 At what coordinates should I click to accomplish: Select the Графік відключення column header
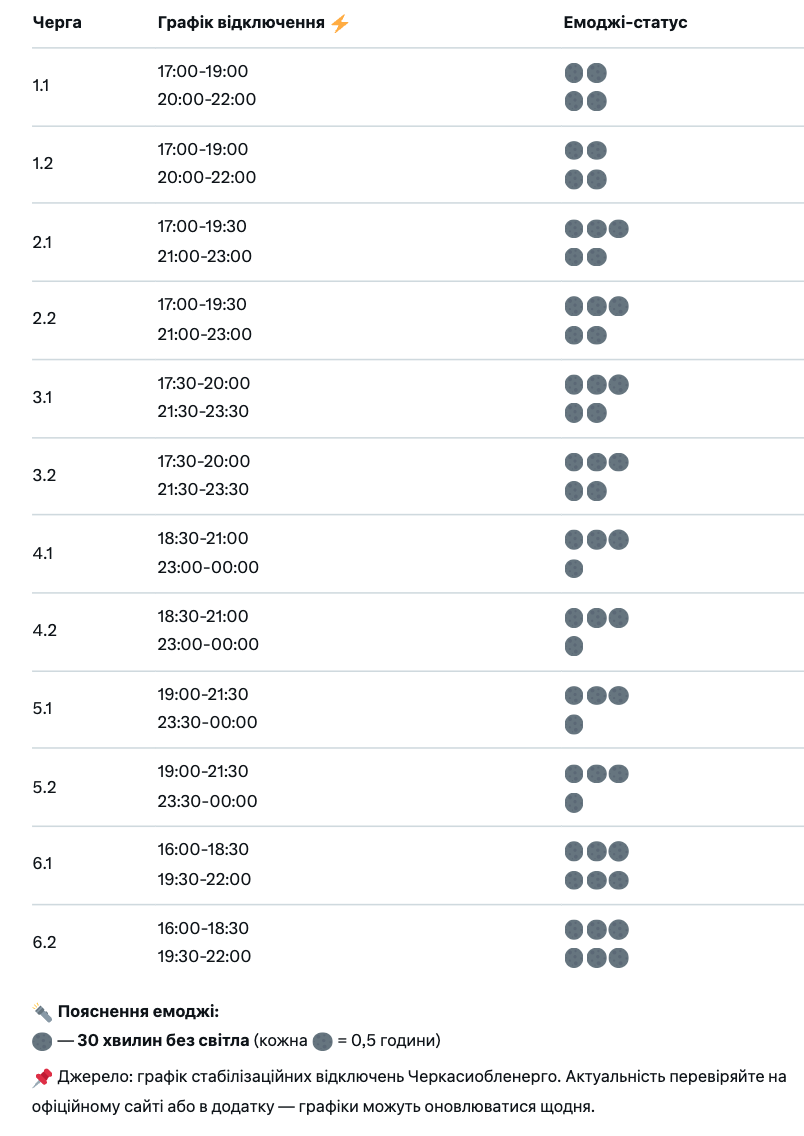(241, 23)
